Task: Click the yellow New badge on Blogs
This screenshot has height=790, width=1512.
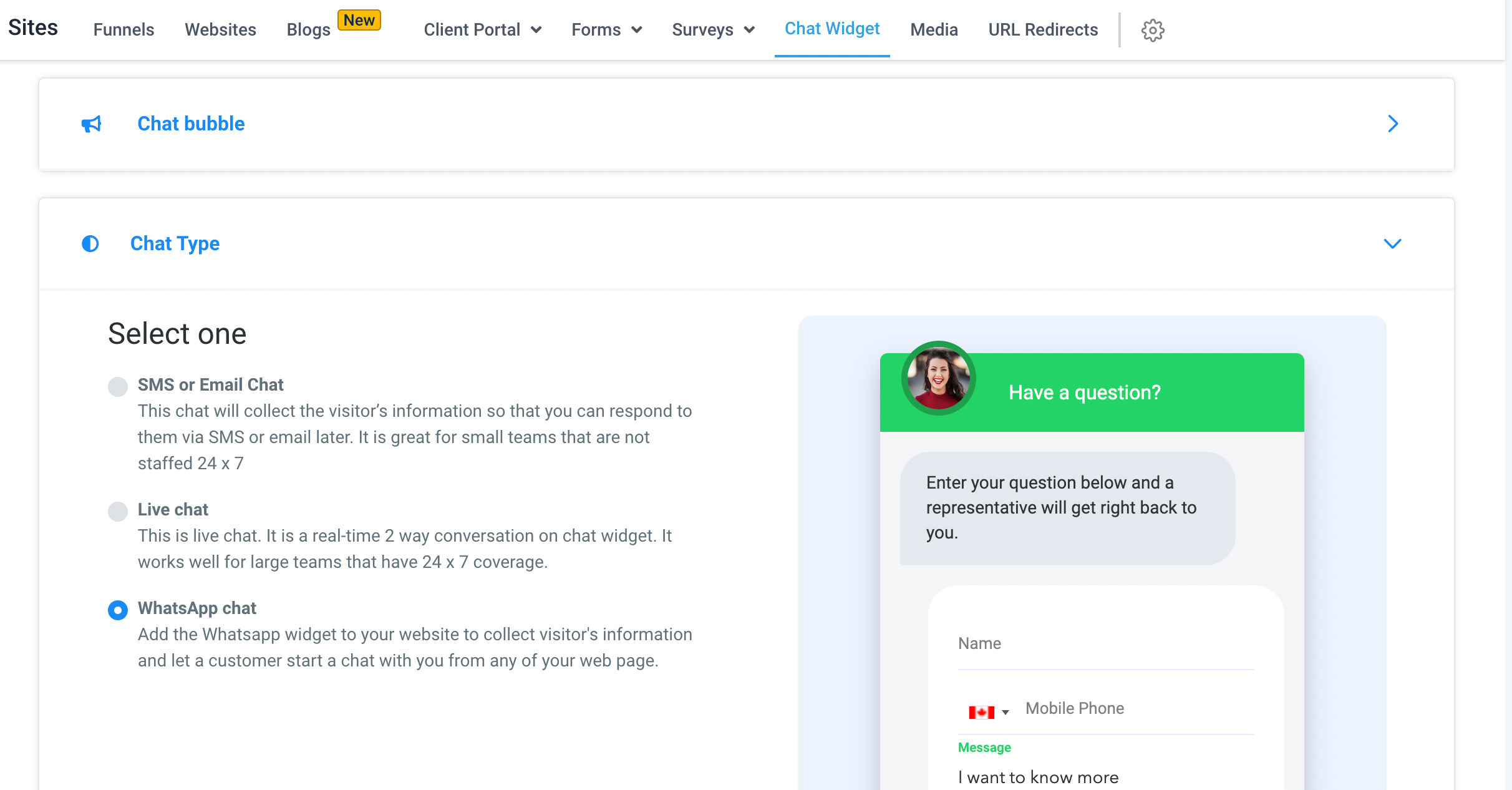Action: tap(359, 20)
